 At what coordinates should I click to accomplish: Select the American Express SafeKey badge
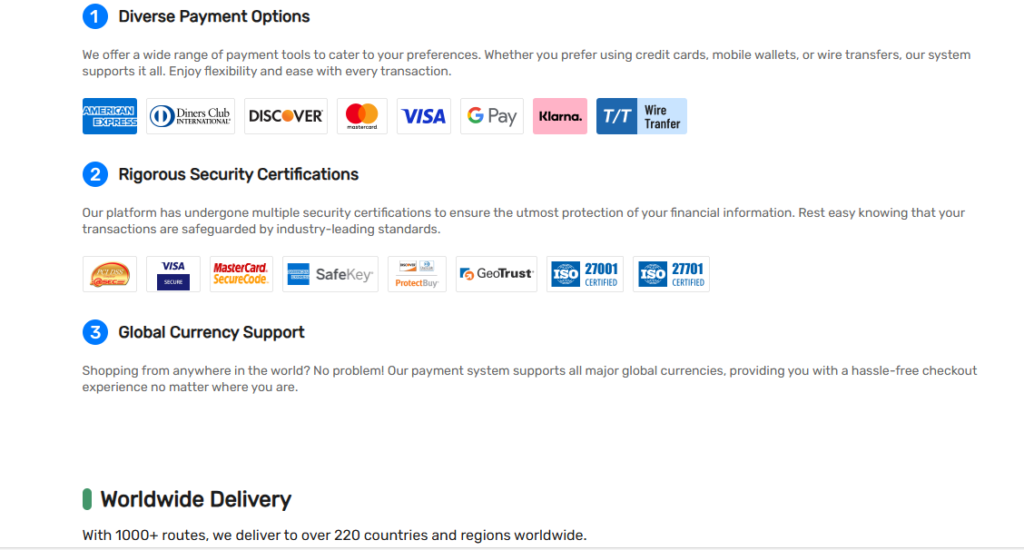tap(330, 274)
